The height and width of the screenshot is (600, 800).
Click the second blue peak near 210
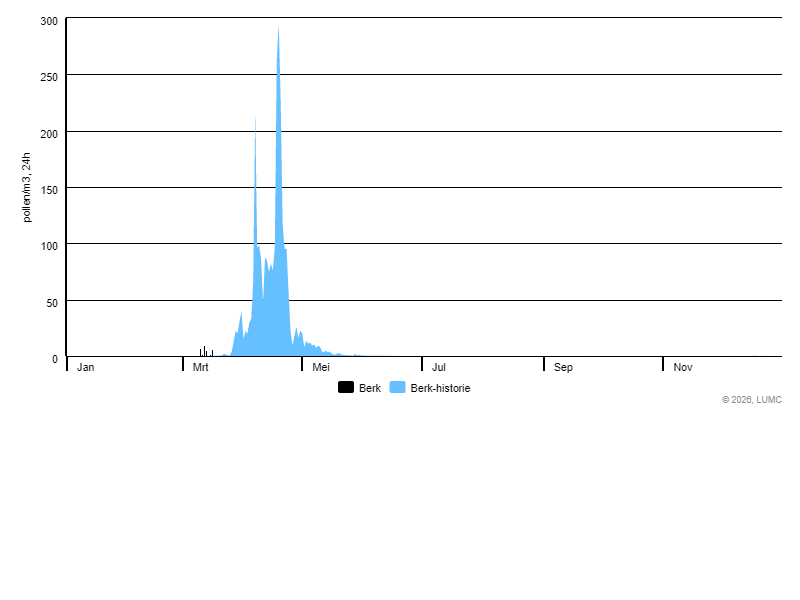click(255, 125)
